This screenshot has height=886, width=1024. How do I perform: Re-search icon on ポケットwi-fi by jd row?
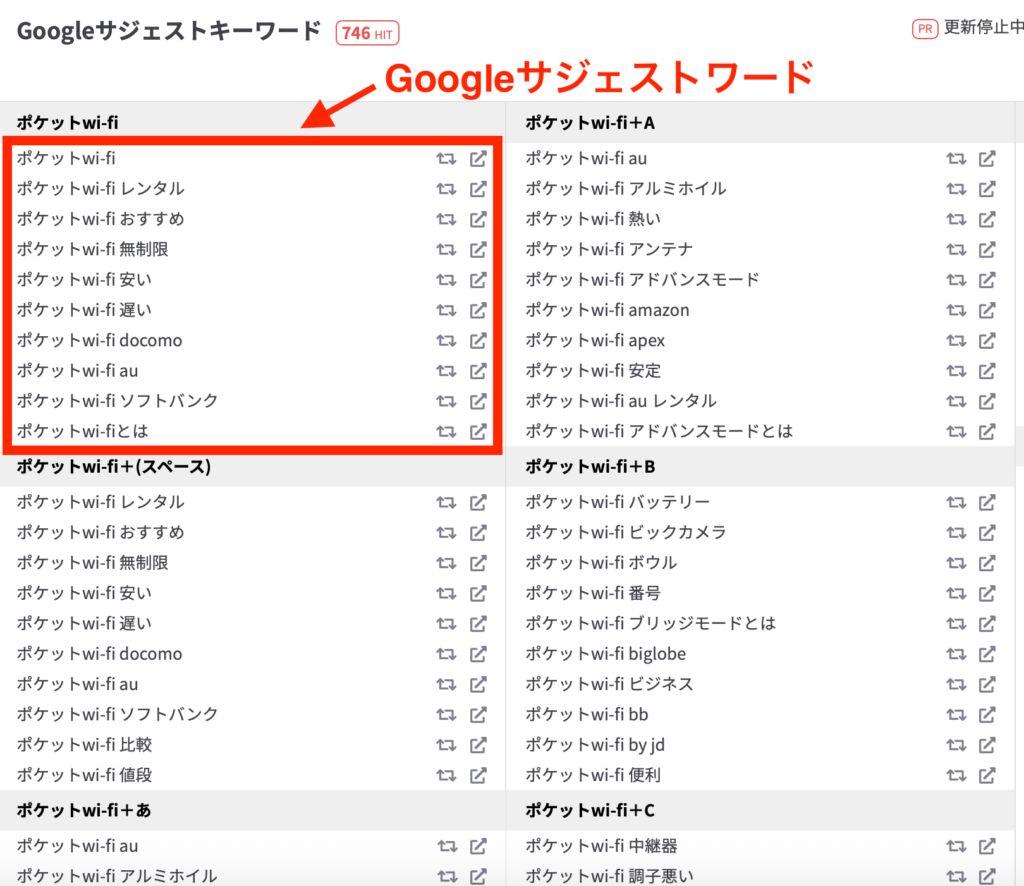(956, 745)
